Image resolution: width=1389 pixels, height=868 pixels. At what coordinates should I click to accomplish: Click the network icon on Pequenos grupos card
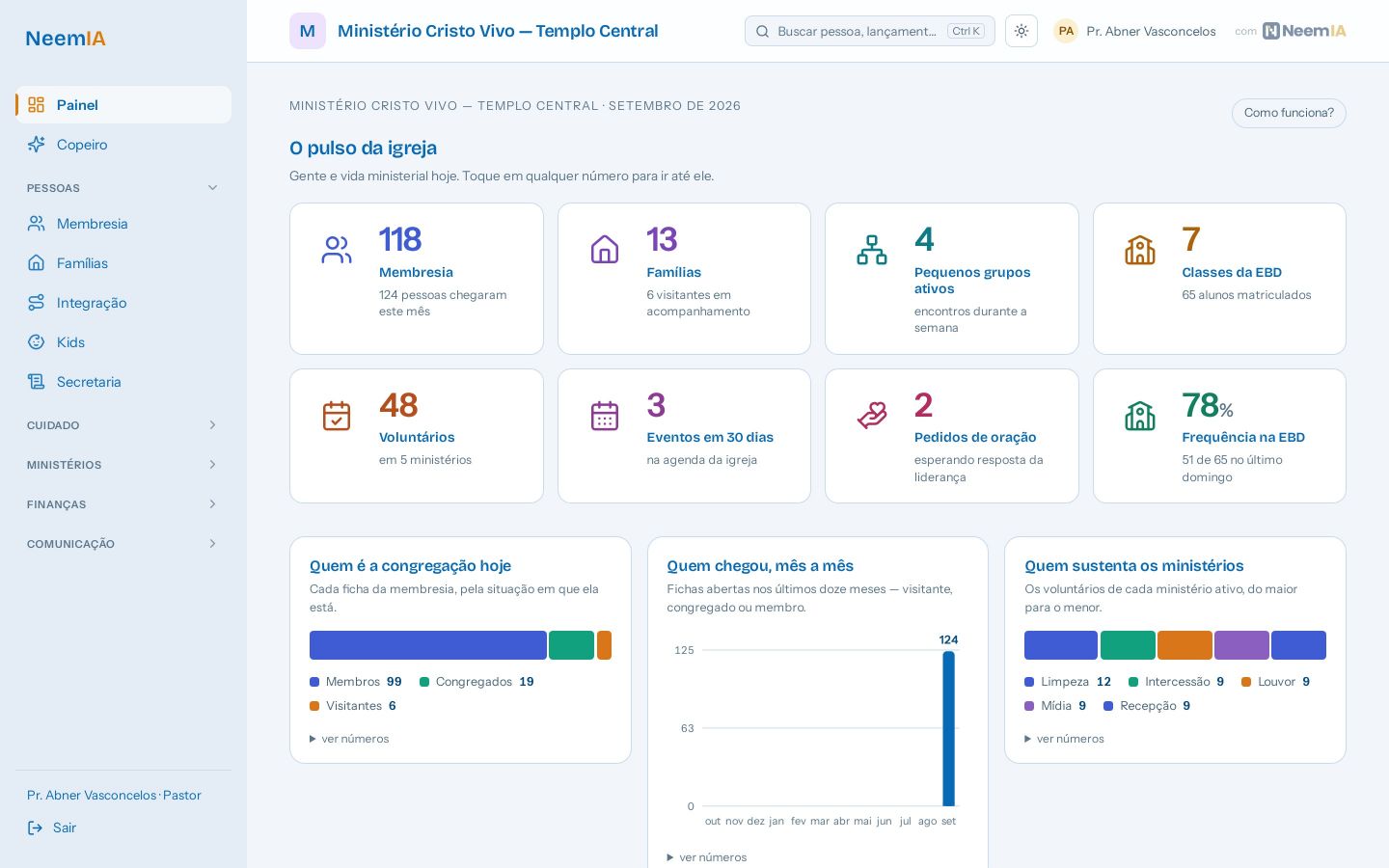872,250
